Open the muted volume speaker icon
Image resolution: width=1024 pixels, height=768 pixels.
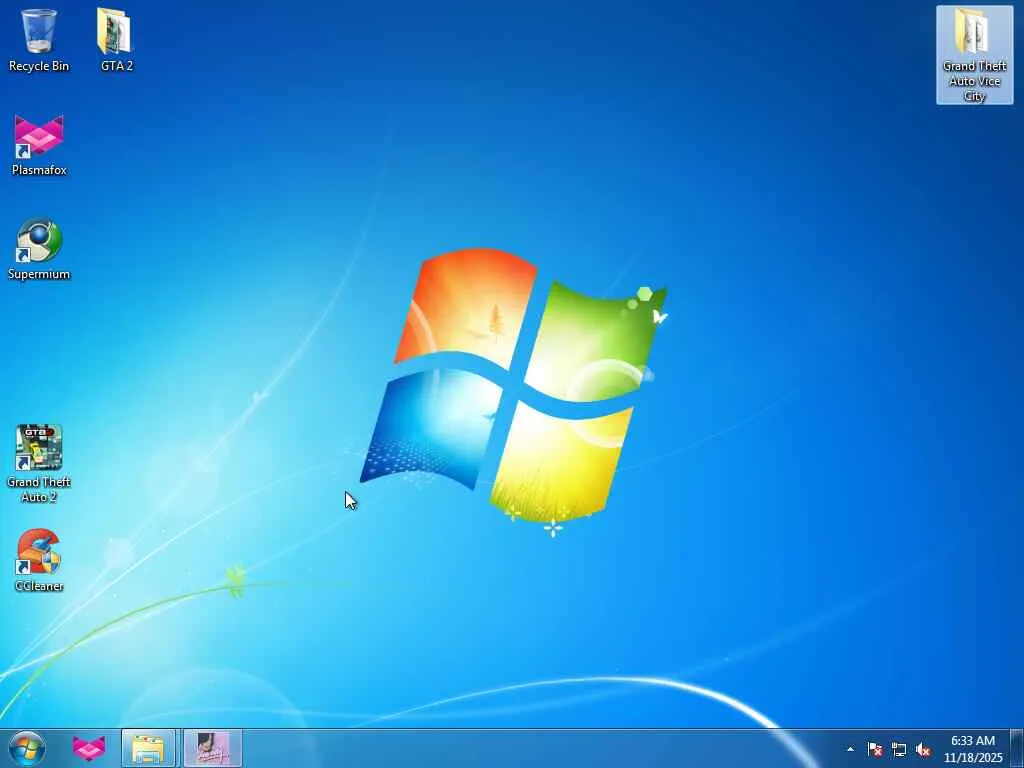coord(923,749)
